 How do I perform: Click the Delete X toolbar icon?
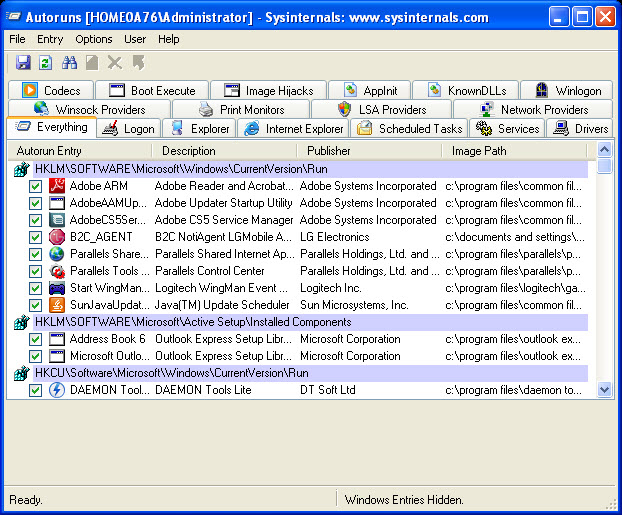pyautogui.click(x=115, y=63)
